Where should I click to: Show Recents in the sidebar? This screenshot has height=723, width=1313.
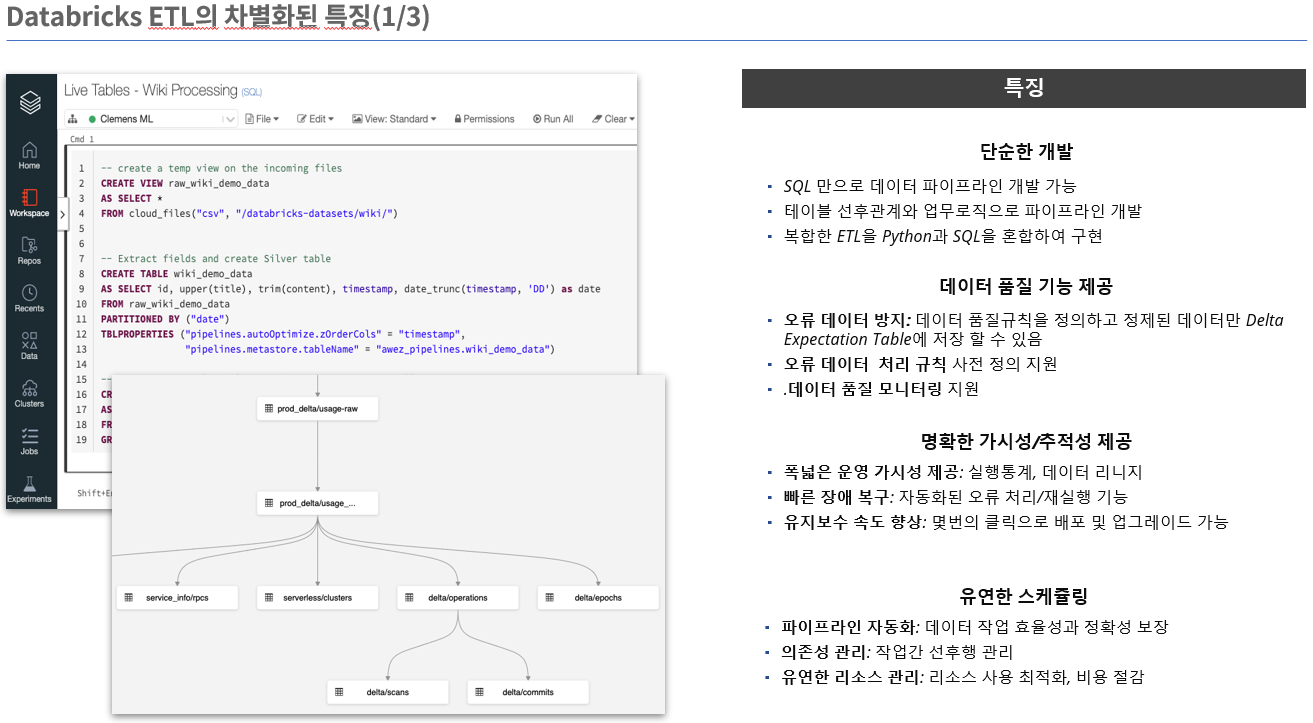(x=30, y=298)
